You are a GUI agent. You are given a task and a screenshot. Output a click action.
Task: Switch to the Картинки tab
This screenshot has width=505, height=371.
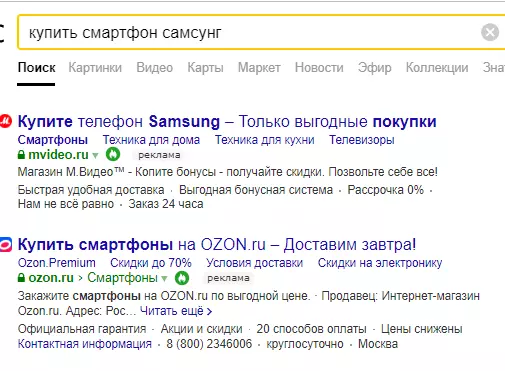(95, 68)
